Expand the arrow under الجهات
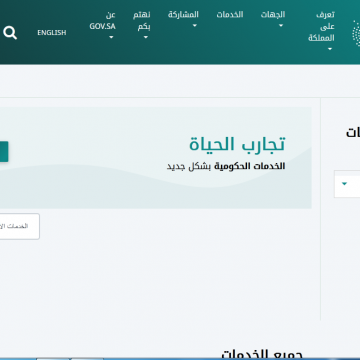The height and width of the screenshot is (360, 360). coord(281,25)
